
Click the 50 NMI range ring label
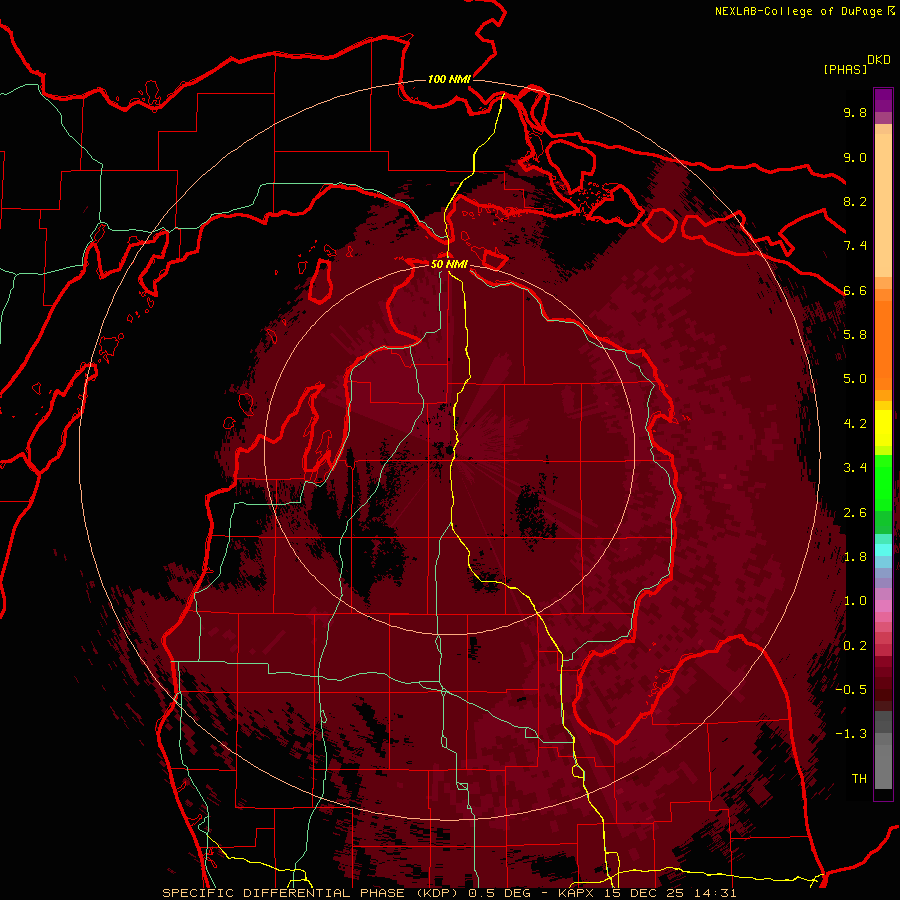coord(449,264)
